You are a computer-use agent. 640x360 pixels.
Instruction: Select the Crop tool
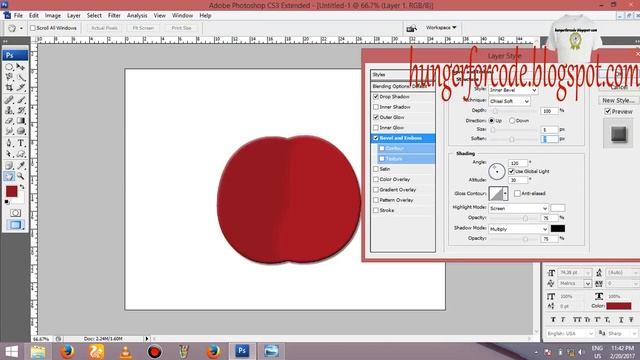(9, 87)
